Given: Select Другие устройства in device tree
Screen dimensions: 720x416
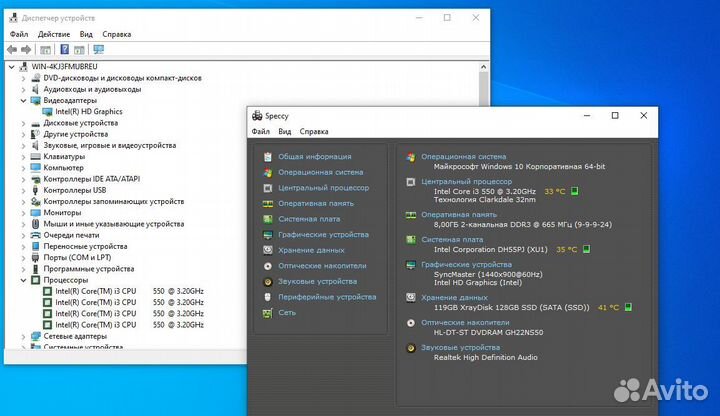Looking at the screenshot, I should (x=76, y=134).
